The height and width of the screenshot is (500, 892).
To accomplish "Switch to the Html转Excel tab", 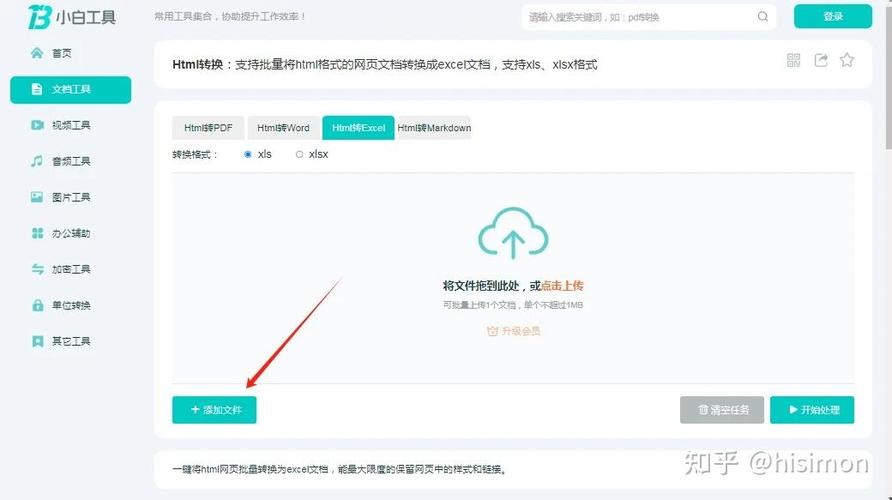I will point(358,128).
